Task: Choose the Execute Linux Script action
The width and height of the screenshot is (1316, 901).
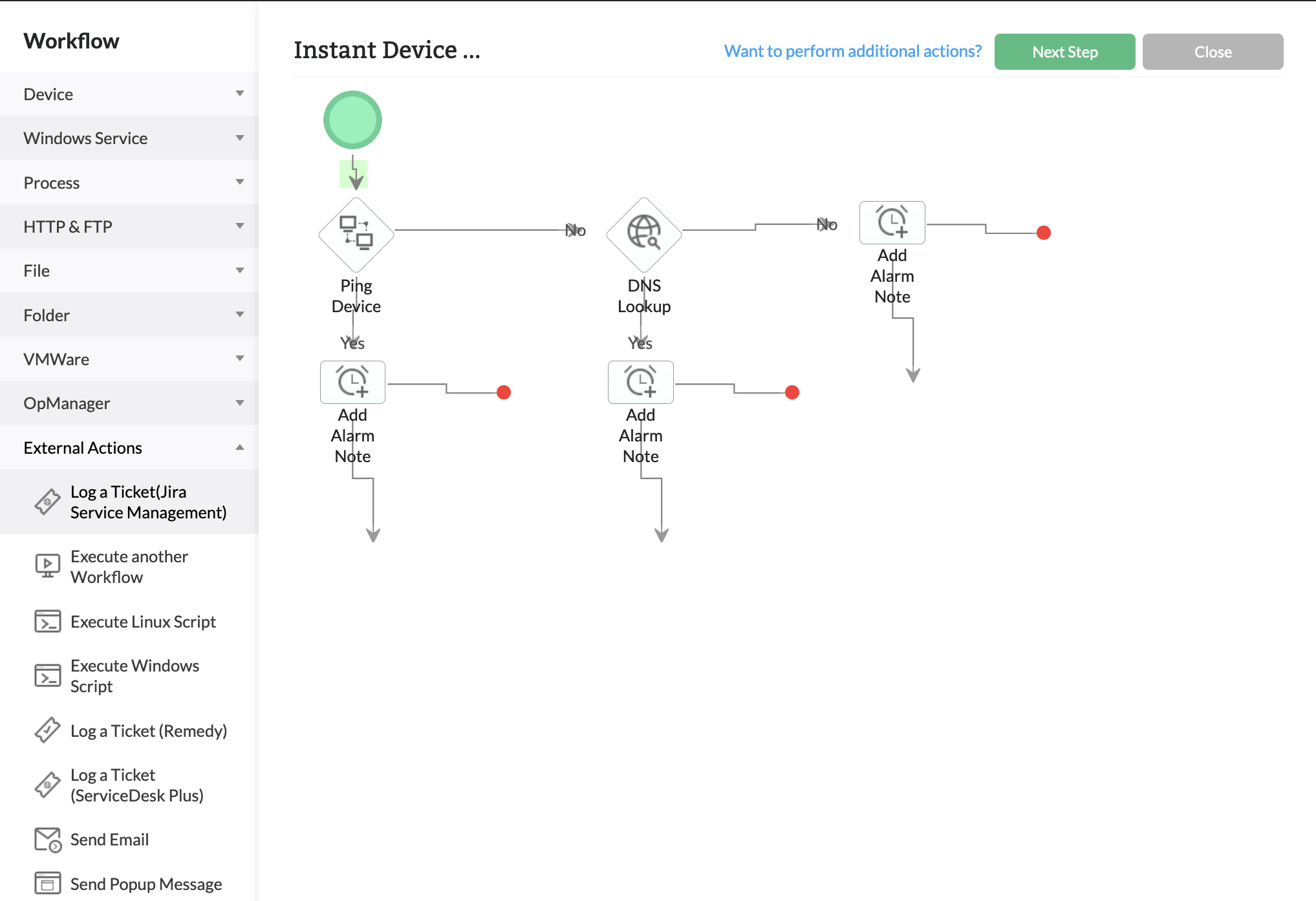Action: pyautogui.click(x=143, y=621)
